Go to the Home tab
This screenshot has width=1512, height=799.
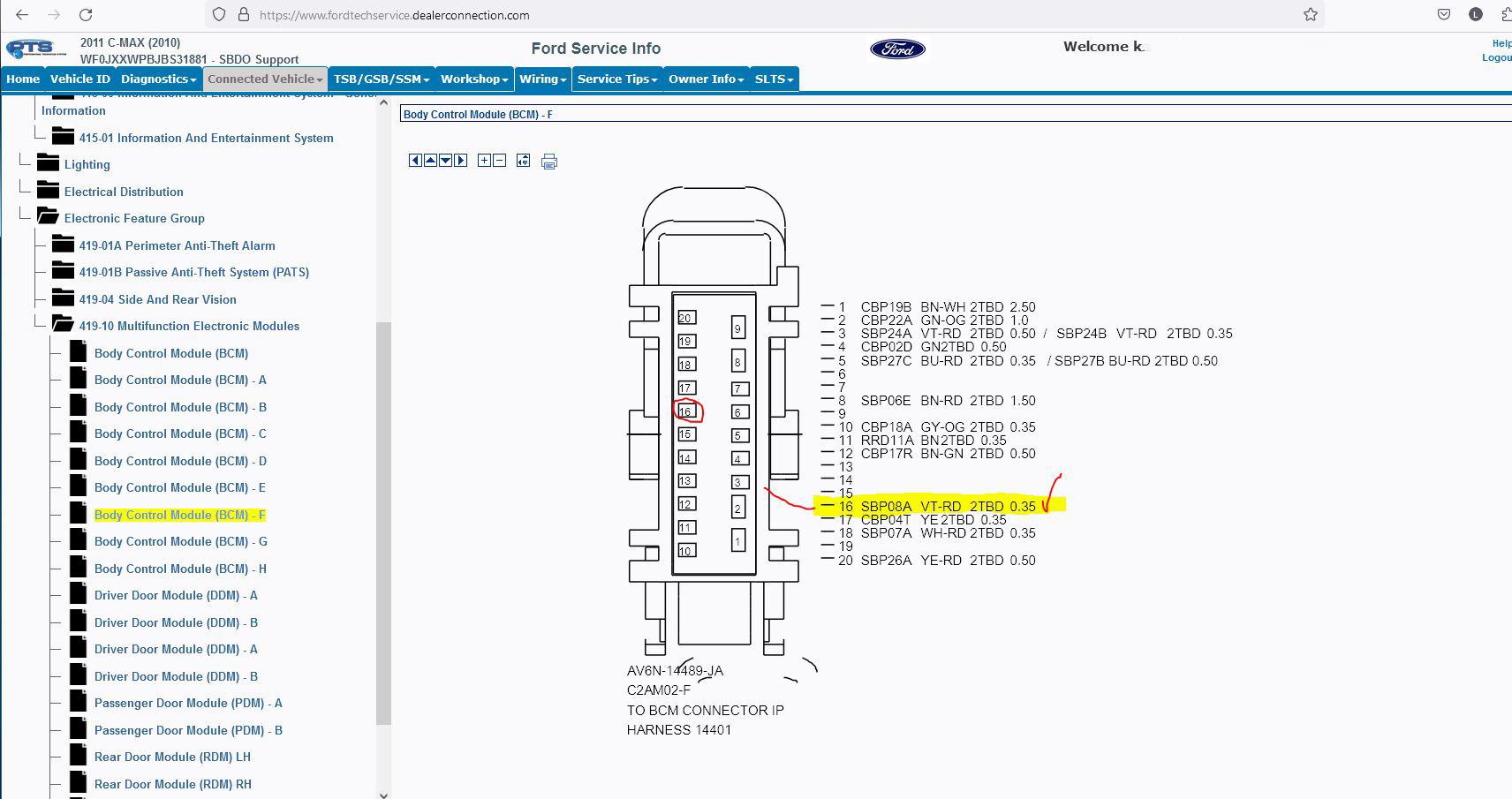(x=23, y=79)
